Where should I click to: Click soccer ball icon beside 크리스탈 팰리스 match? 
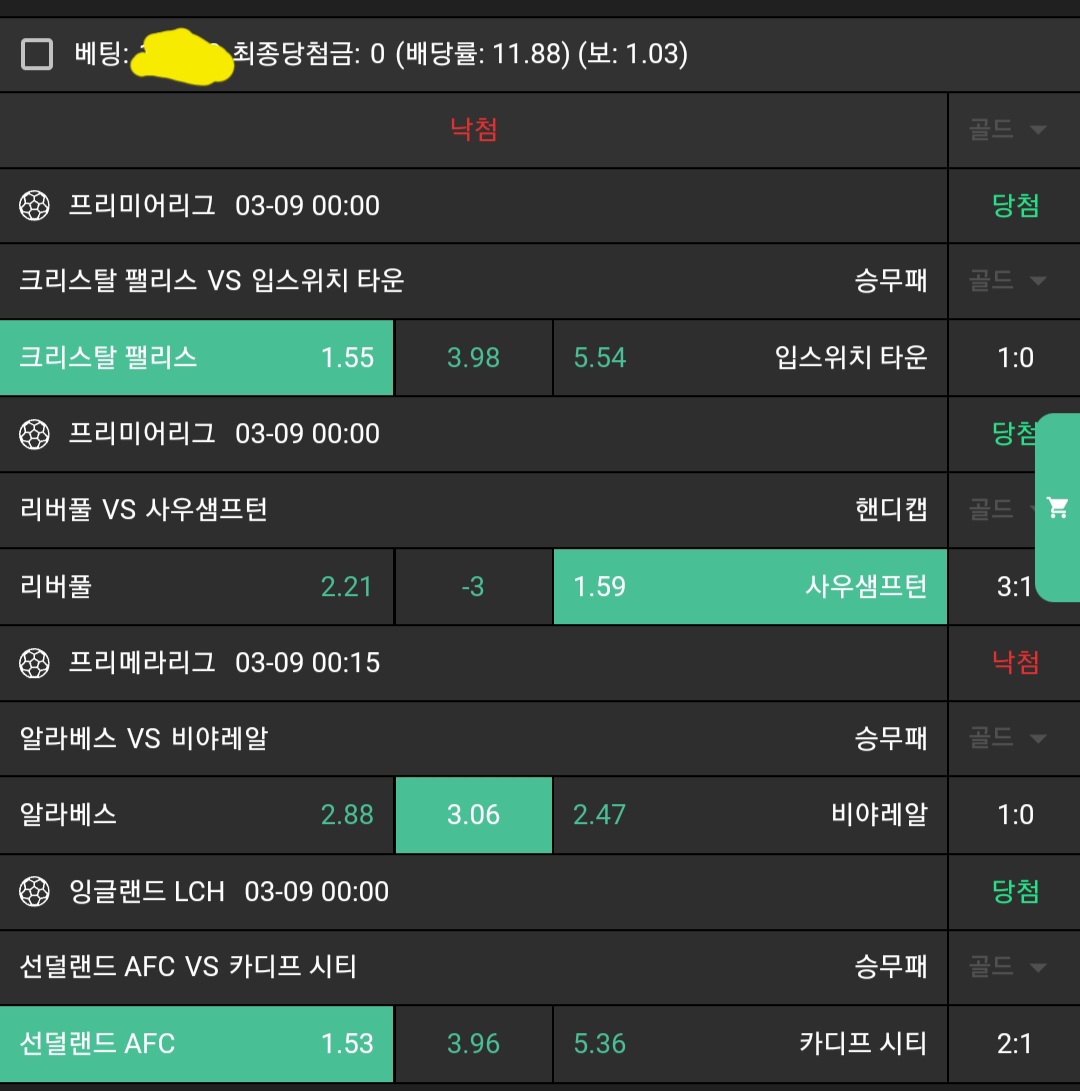[x=34, y=206]
